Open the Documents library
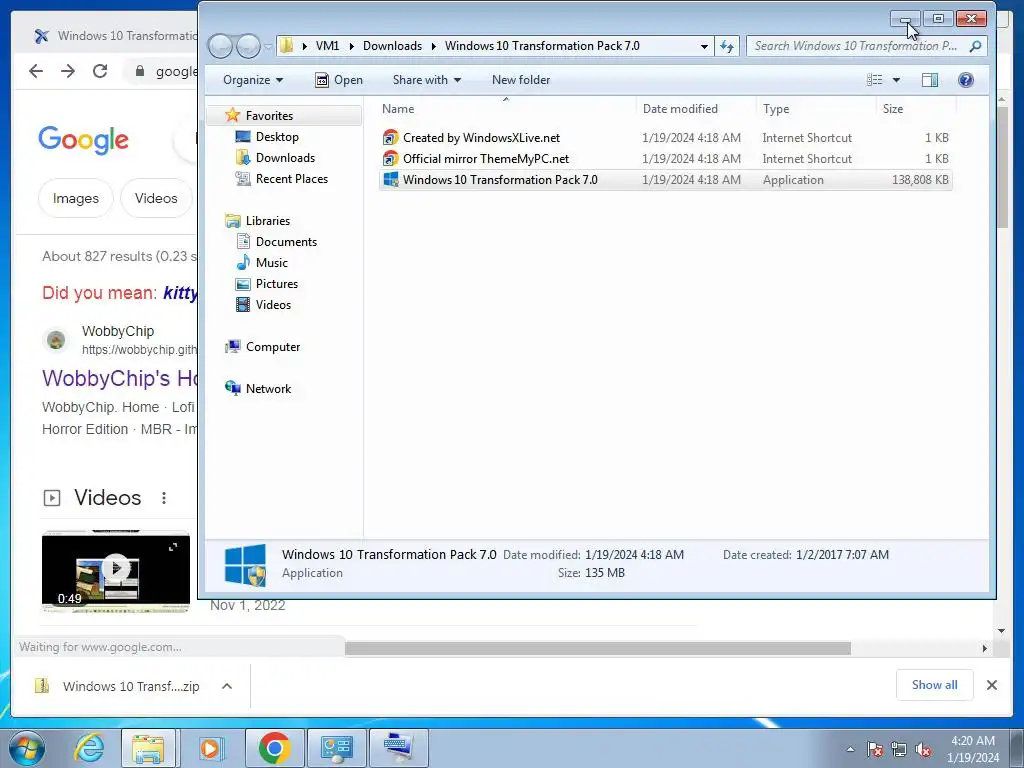1024x768 pixels. (x=286, y=242)
